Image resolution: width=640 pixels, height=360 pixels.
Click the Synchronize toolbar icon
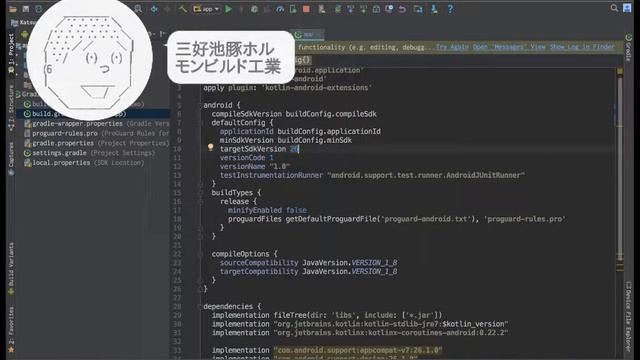(38, 9)
